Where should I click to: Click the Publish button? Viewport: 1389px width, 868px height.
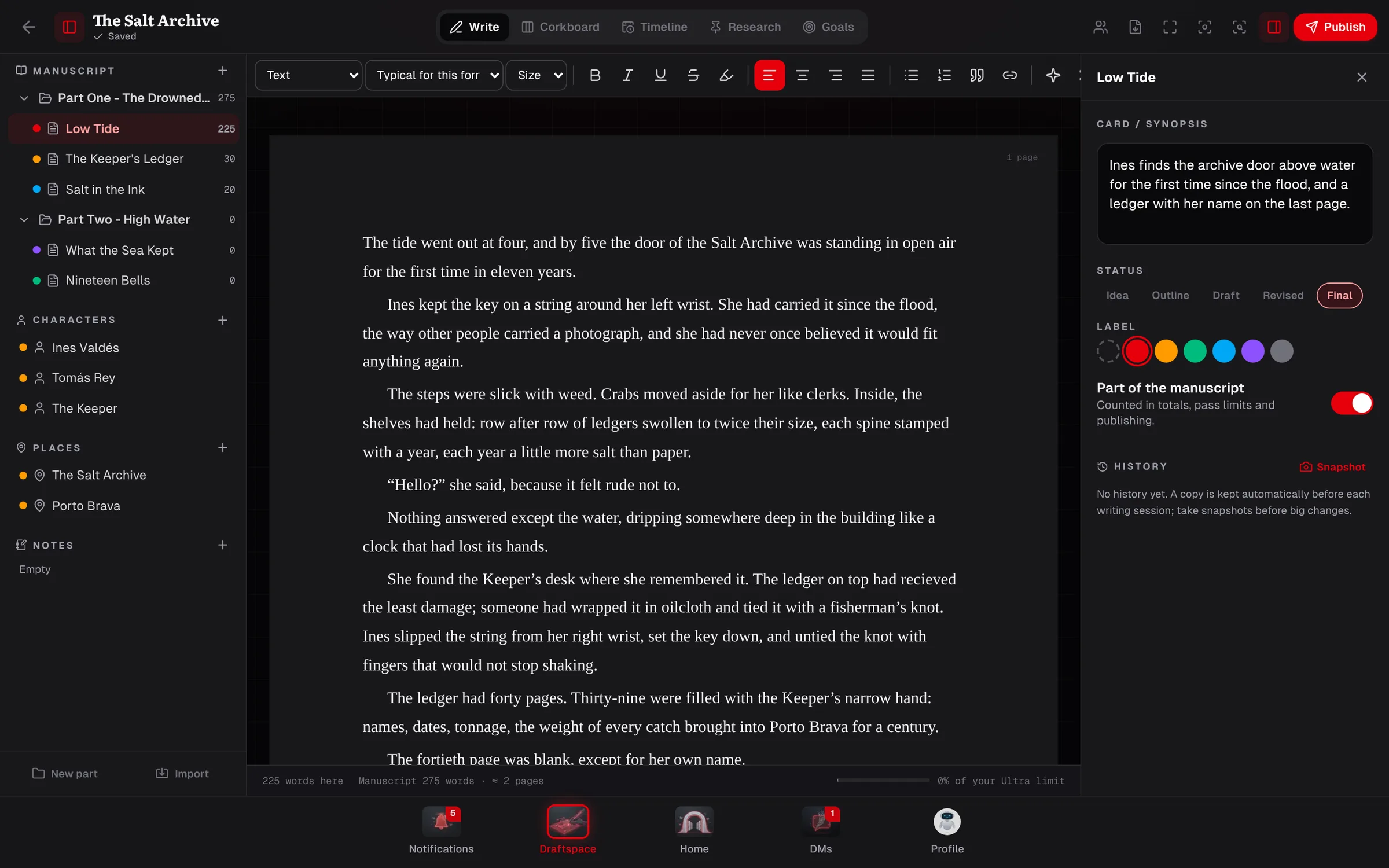(x=1335, y=27)
